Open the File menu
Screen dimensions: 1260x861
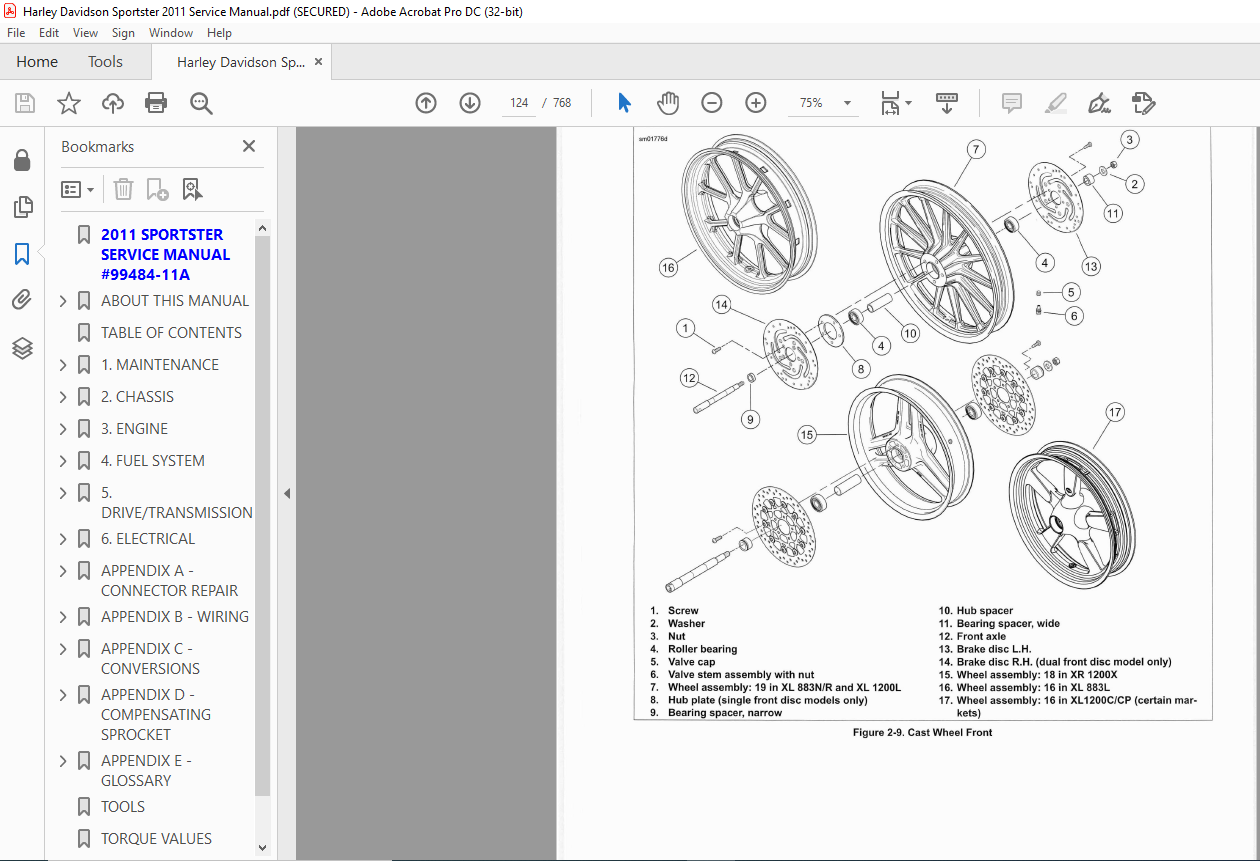(16, 33)
